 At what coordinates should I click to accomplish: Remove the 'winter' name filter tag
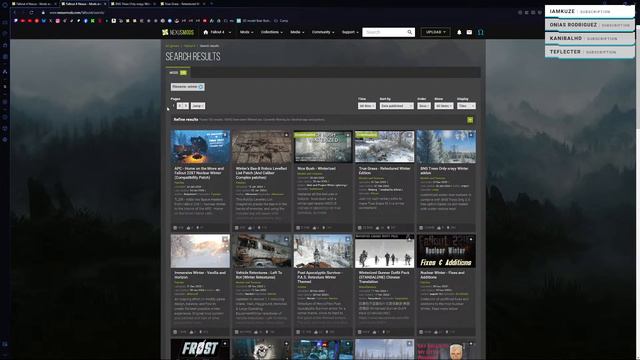[x=201, y=87]
